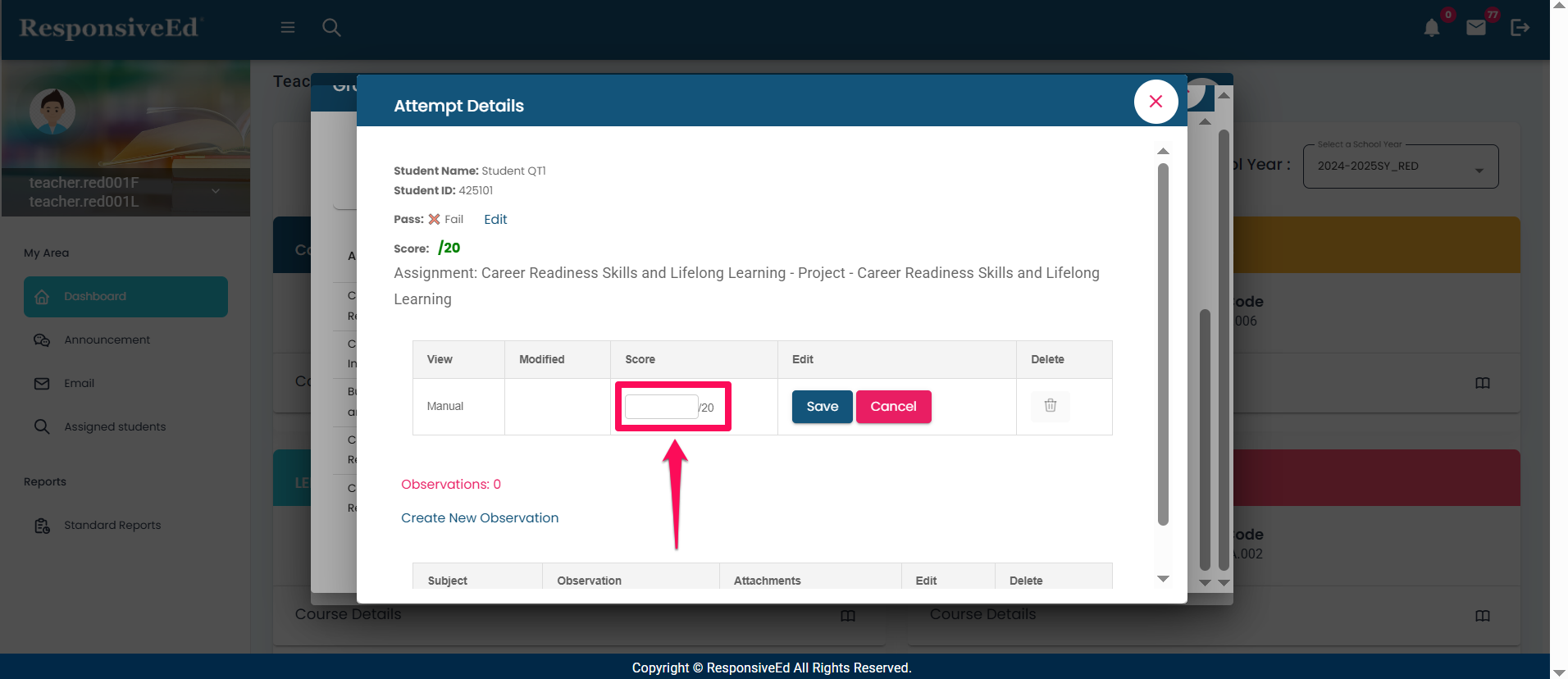This screenshot has height=679, width=1568.
Task: Click the score input field
Action: coord(661,407)
